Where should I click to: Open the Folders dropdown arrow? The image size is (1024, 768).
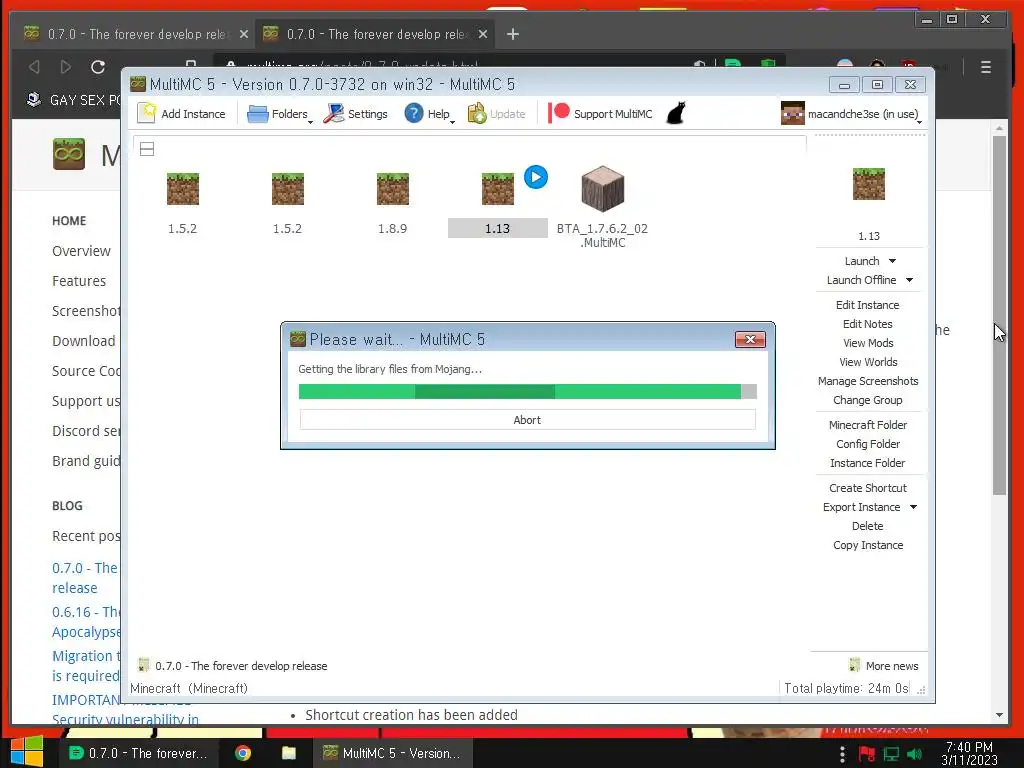pyautogui.click(x=310, y=121)
